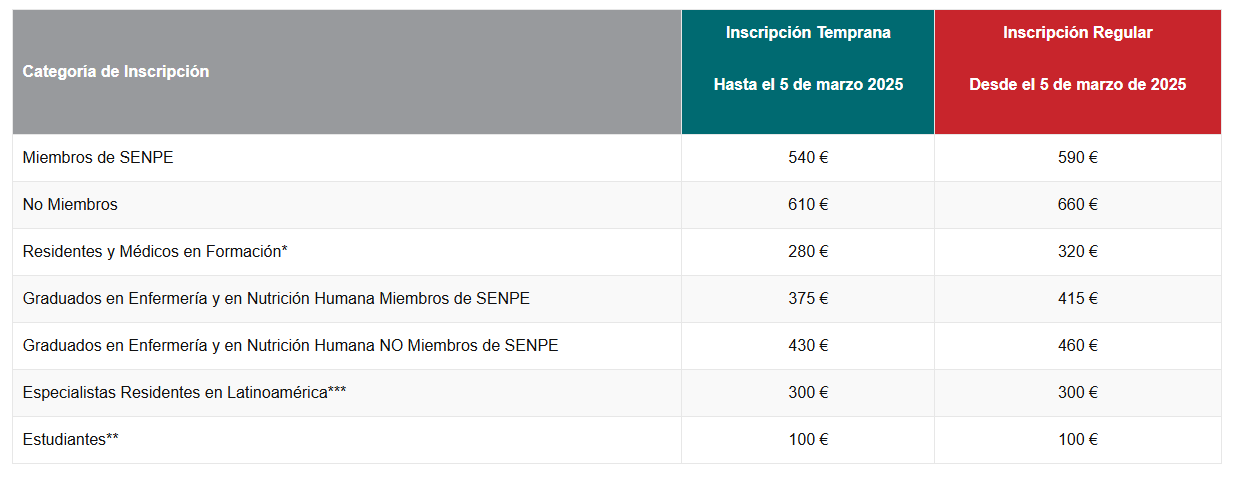This screenshot has width=1235, height=480.
Task: Click the No Miembros row label
Action: 70,205
